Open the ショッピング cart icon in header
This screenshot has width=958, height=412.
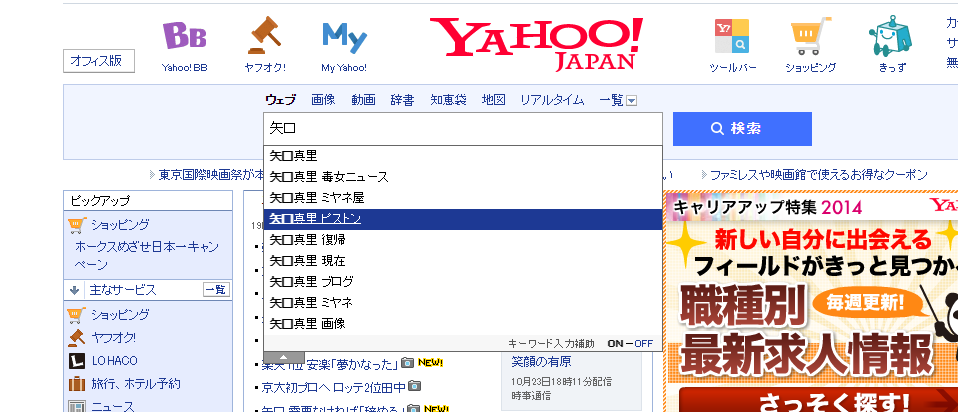point(811,36)
